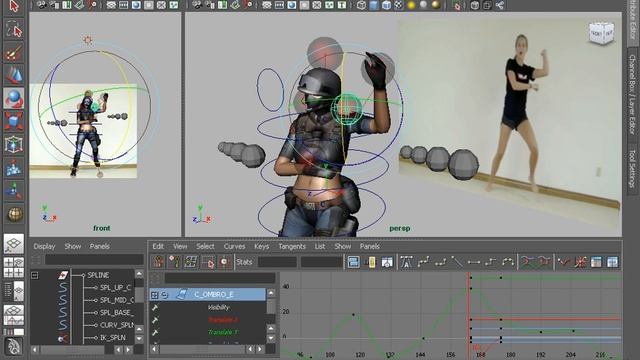Switch to single perspective view layout
Image resolution: width=640 pixels, height=360 pixels.
tap(14, 244)
